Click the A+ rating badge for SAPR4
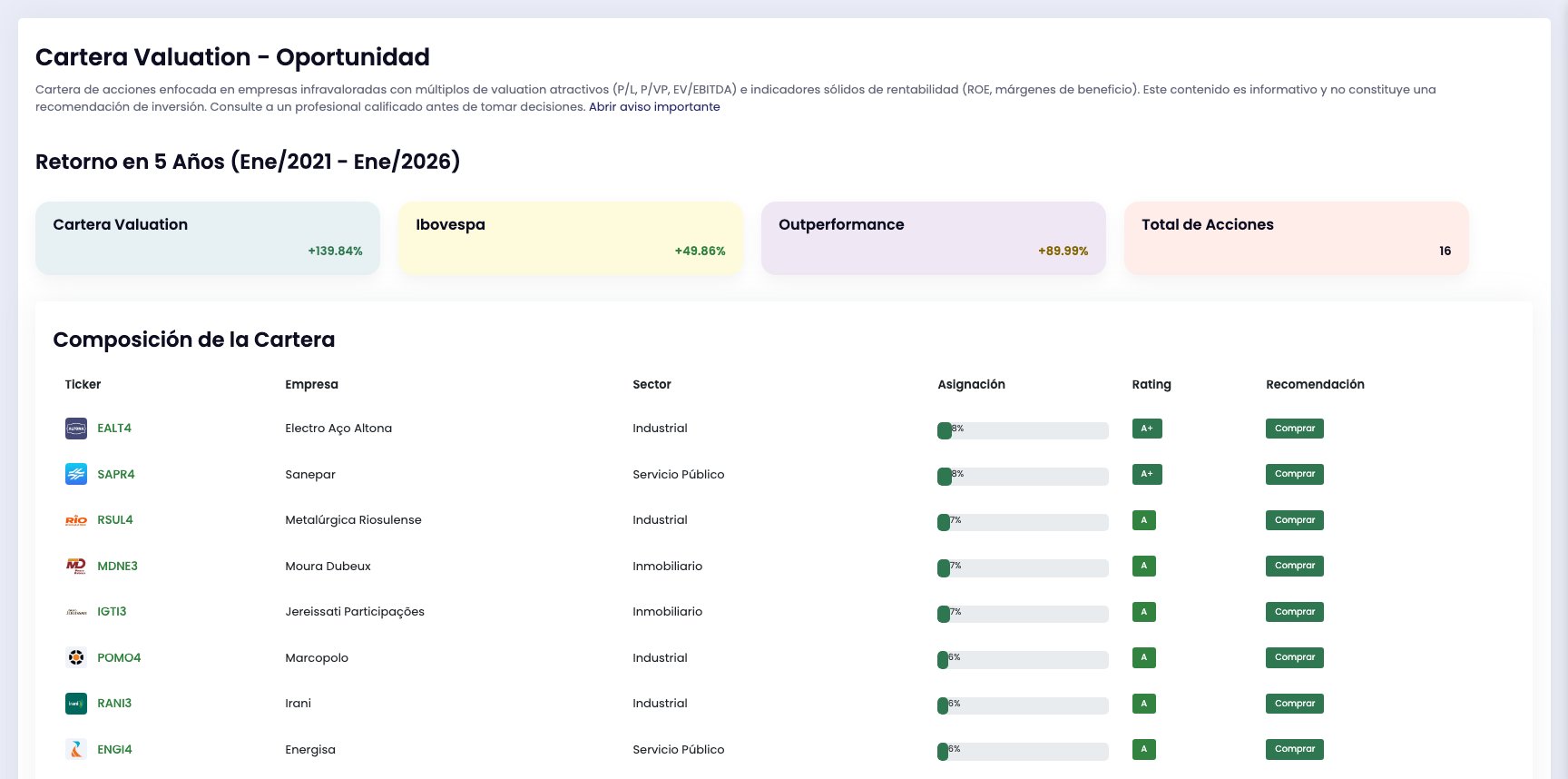The height and width of the screenshot is (779, 1568). pyautogui.click(x=1147, y=474)
